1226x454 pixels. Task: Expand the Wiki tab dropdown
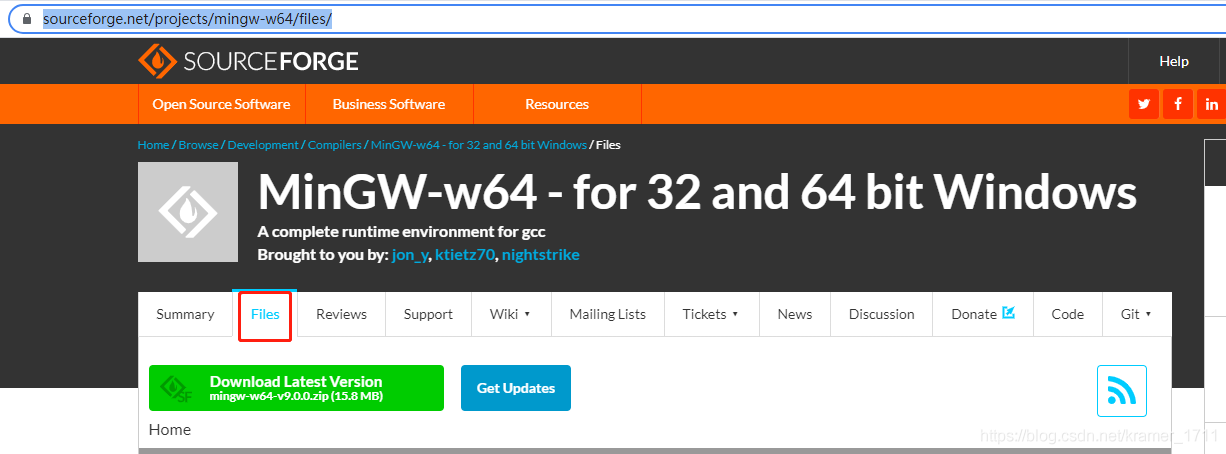pos(510,314)
